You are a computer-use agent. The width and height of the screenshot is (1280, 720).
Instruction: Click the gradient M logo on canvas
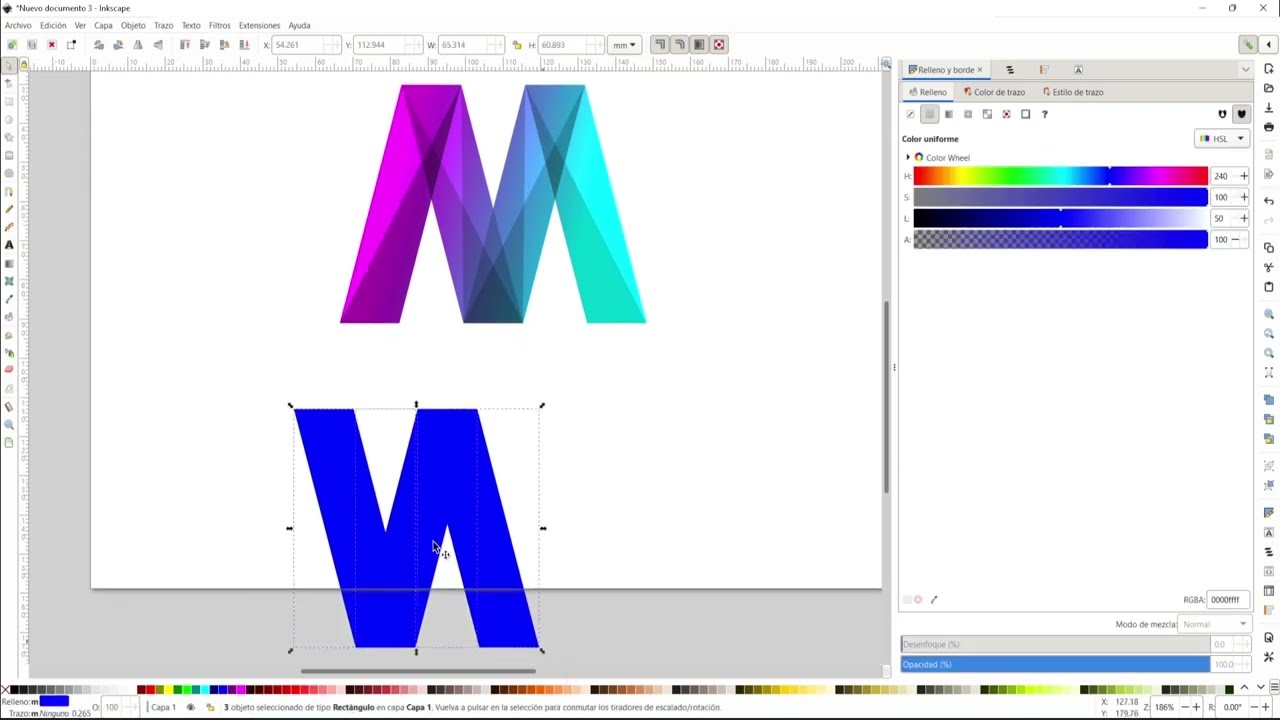pyautogui.click(x=493, y=204)
